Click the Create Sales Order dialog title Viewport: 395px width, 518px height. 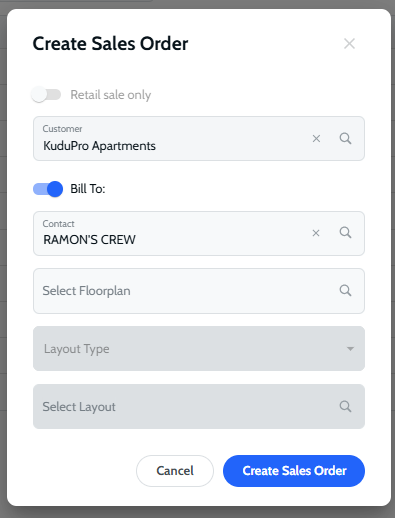pos(110,44)
